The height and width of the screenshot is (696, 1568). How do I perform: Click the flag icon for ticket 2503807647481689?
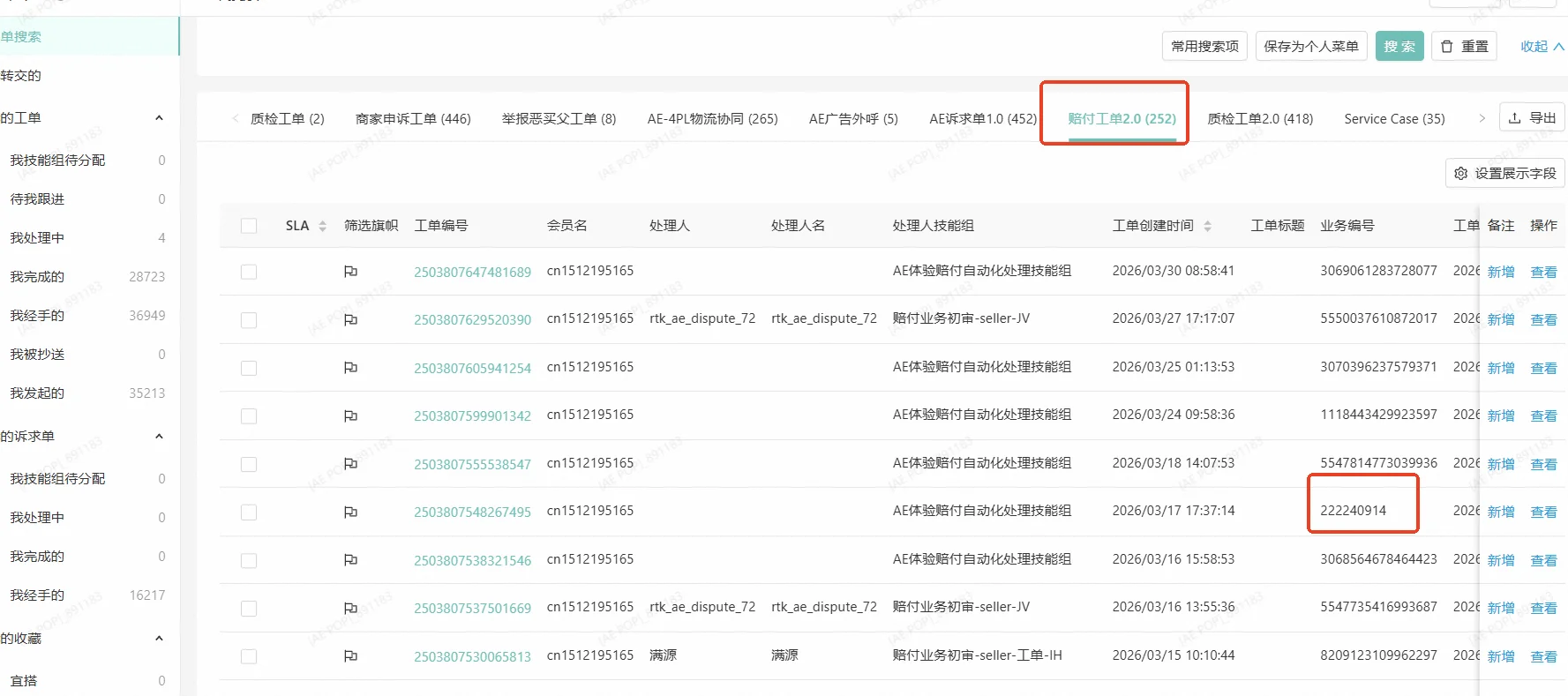[350, 272]
